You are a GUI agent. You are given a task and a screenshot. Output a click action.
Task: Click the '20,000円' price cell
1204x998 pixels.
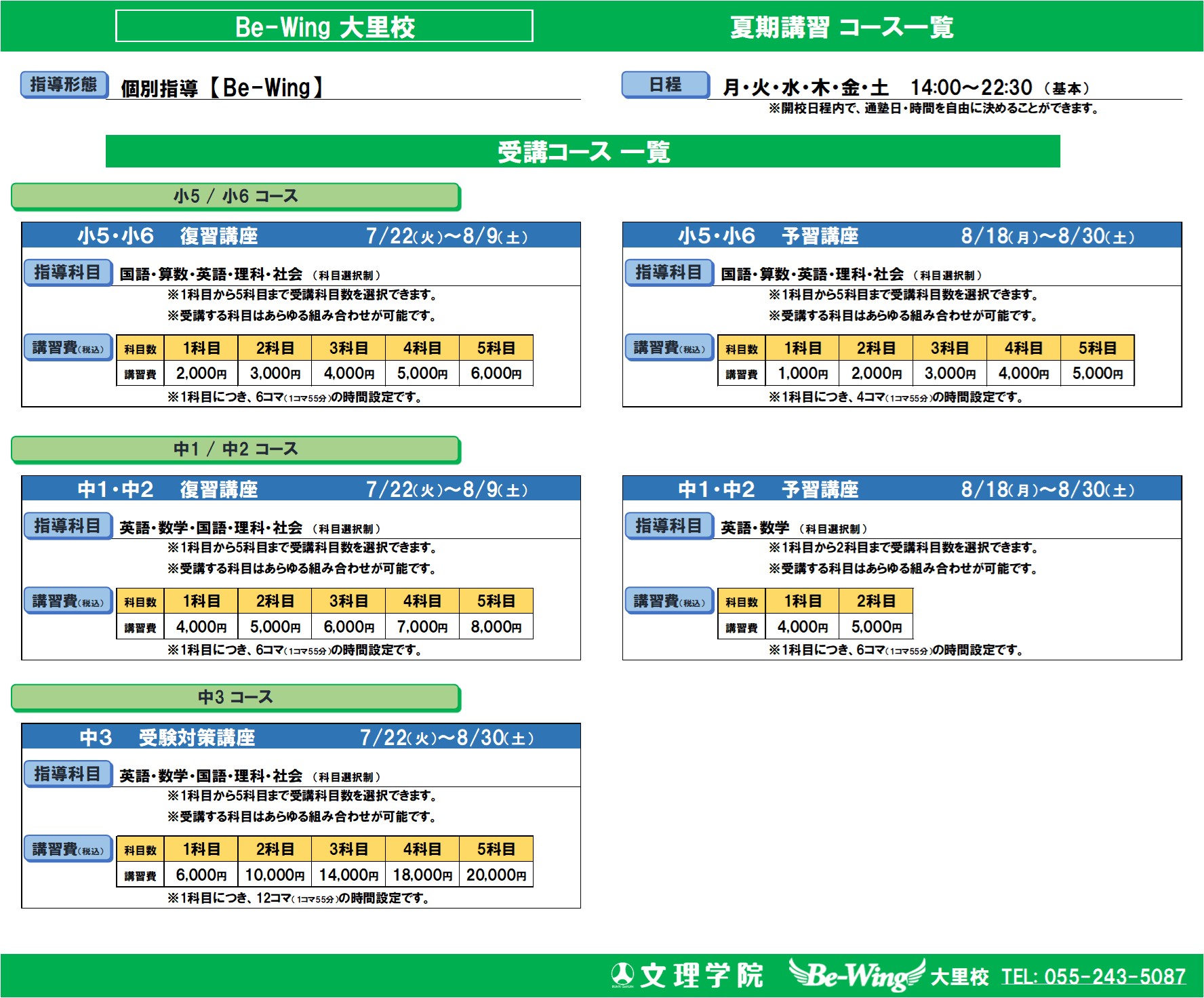point(496,875)
